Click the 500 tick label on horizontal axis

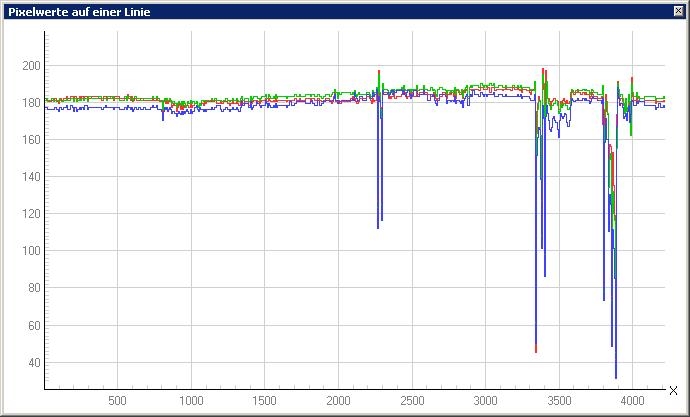[x=117, y=401]
